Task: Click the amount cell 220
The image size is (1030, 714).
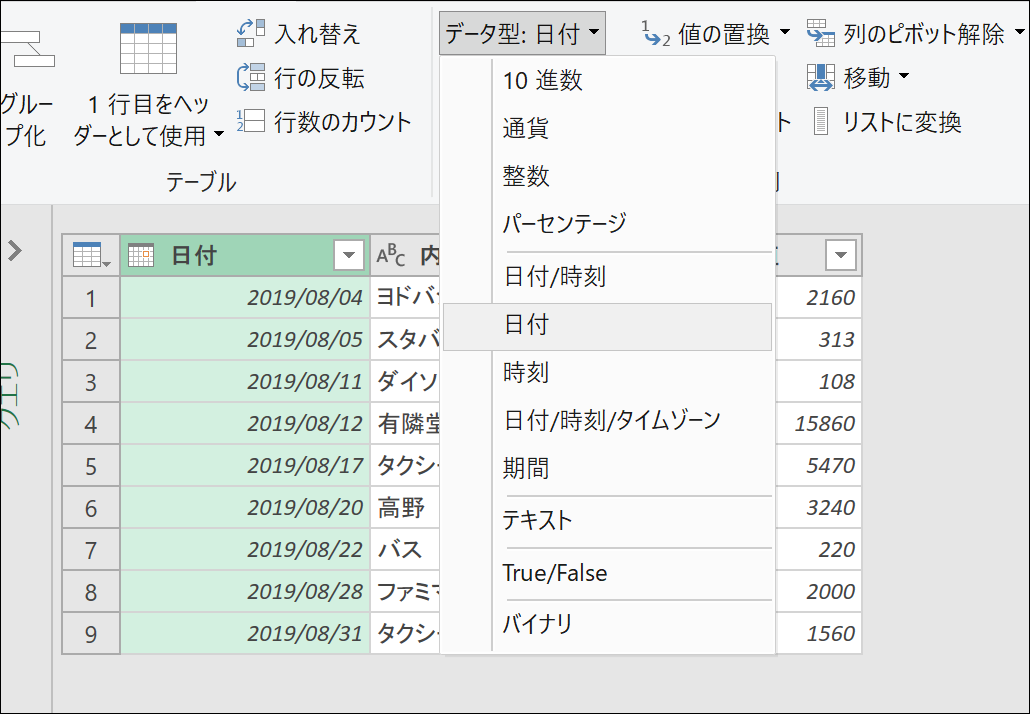Action: (x=818, y=550)
